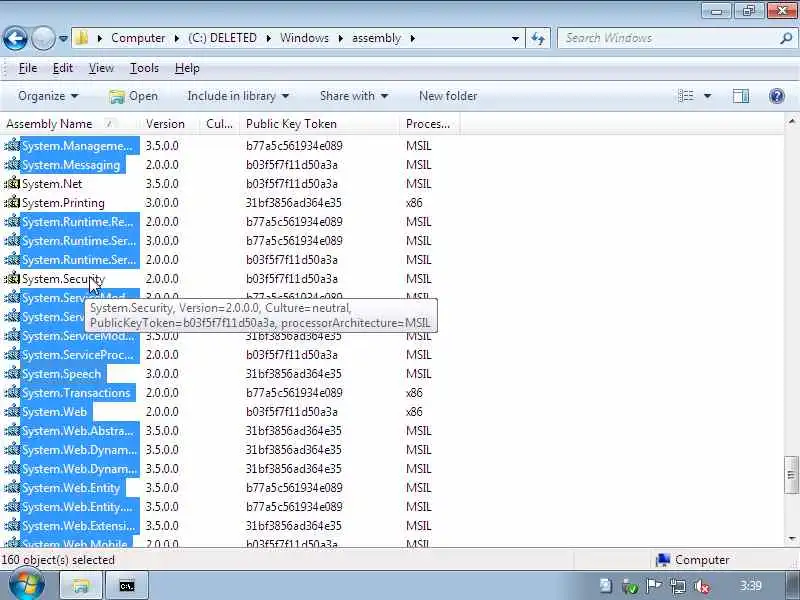Click the System.Transactions assembly icon
Viewport: 800px width, 600px height.
[x=12, y=393]
